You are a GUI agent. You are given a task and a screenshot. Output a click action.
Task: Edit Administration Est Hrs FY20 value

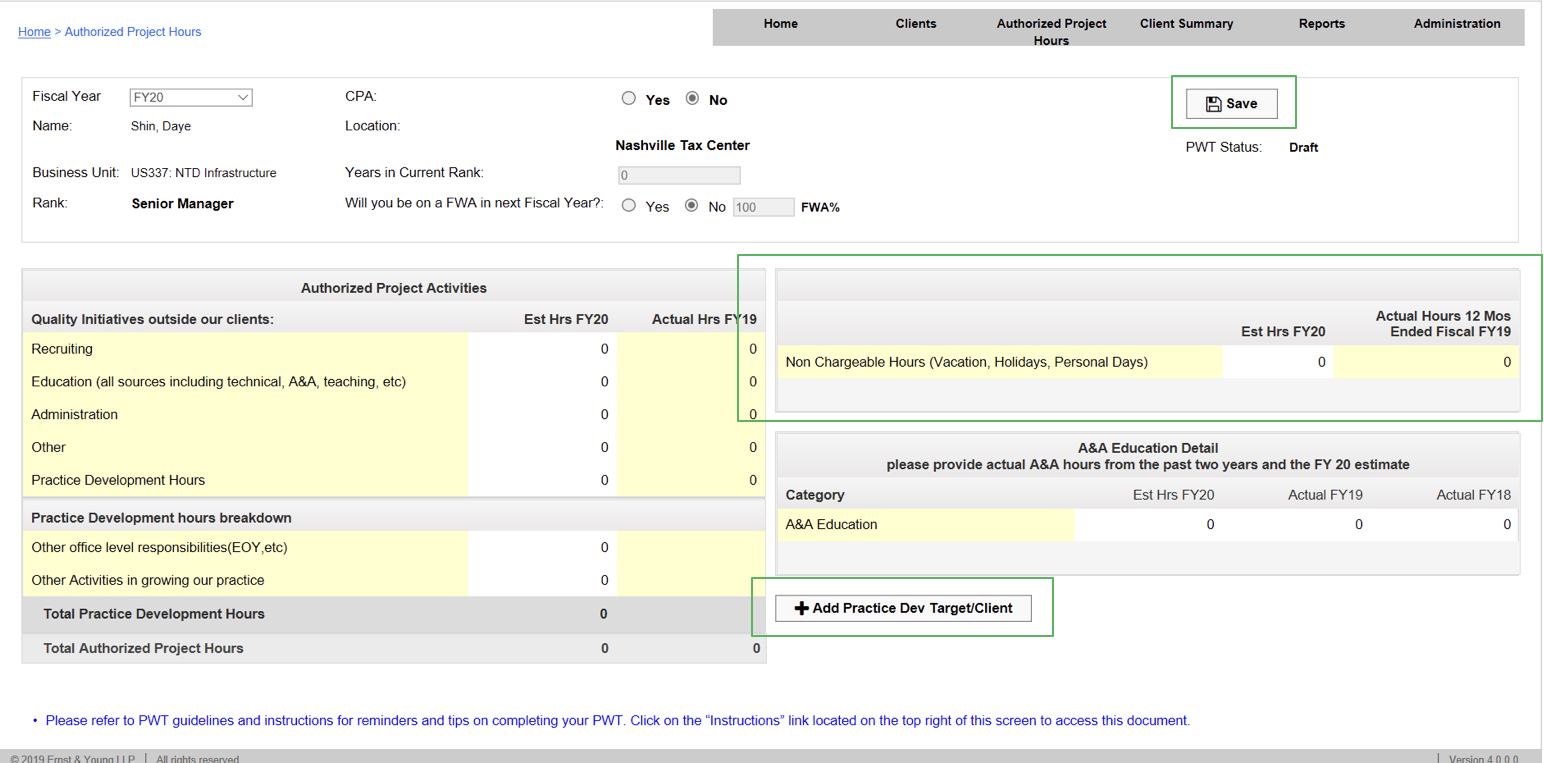(543, 415)
